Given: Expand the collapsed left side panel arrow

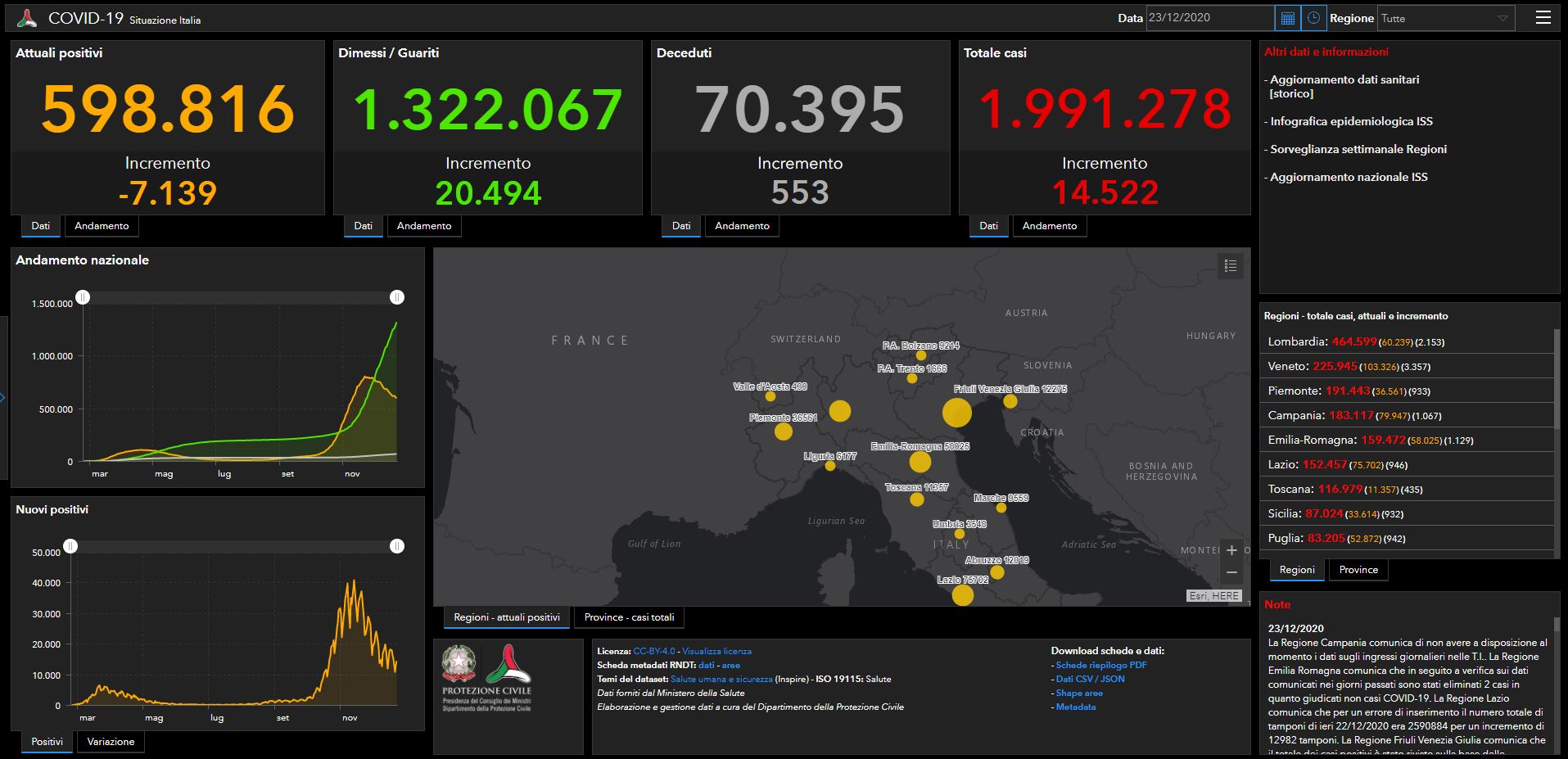Looking at the screenshot, I should (x=3, y=398).
